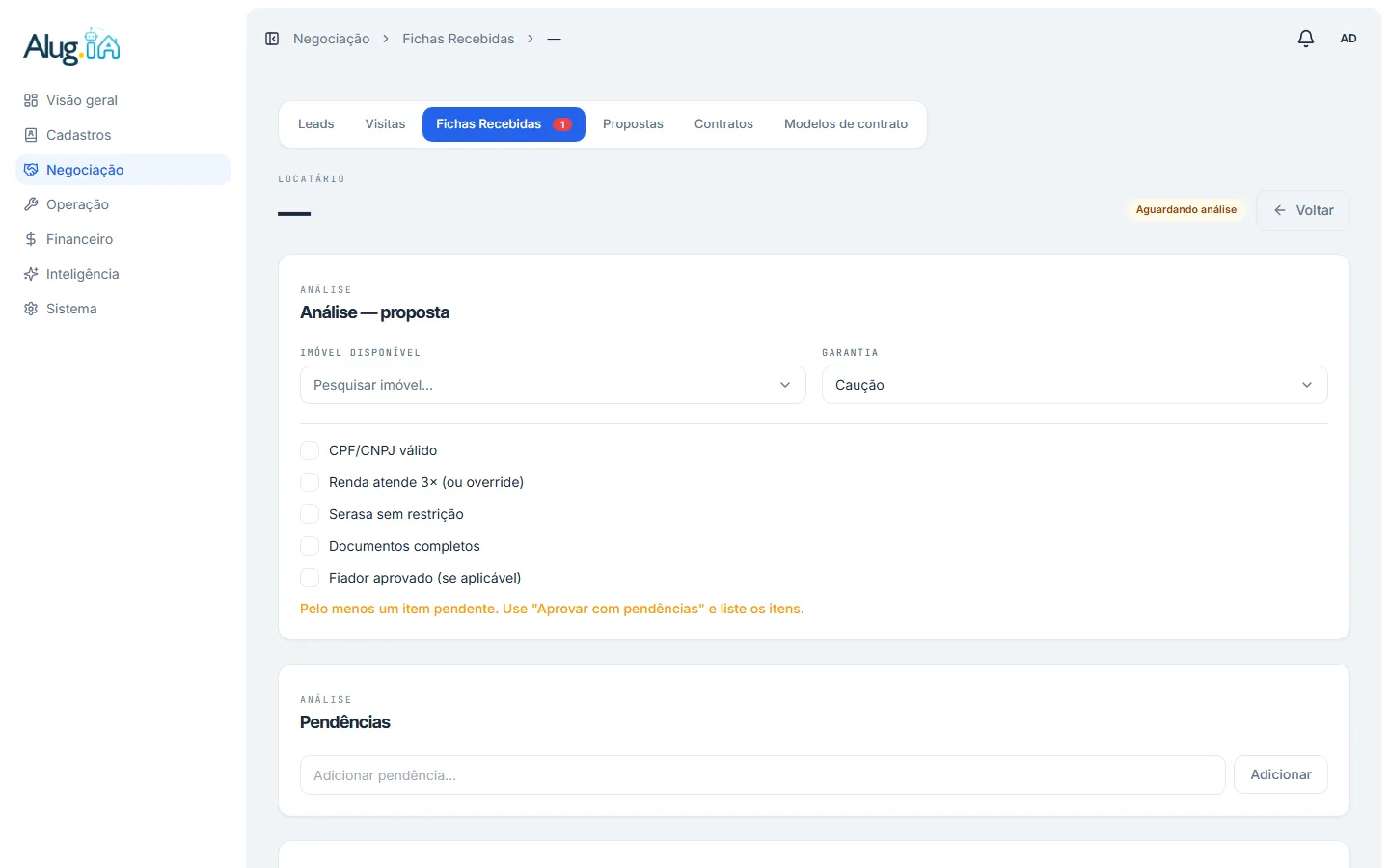This screenshot has height=868, width=1389.
Task: Open Cadastros in the sidebar
Action: click(123, 135)
